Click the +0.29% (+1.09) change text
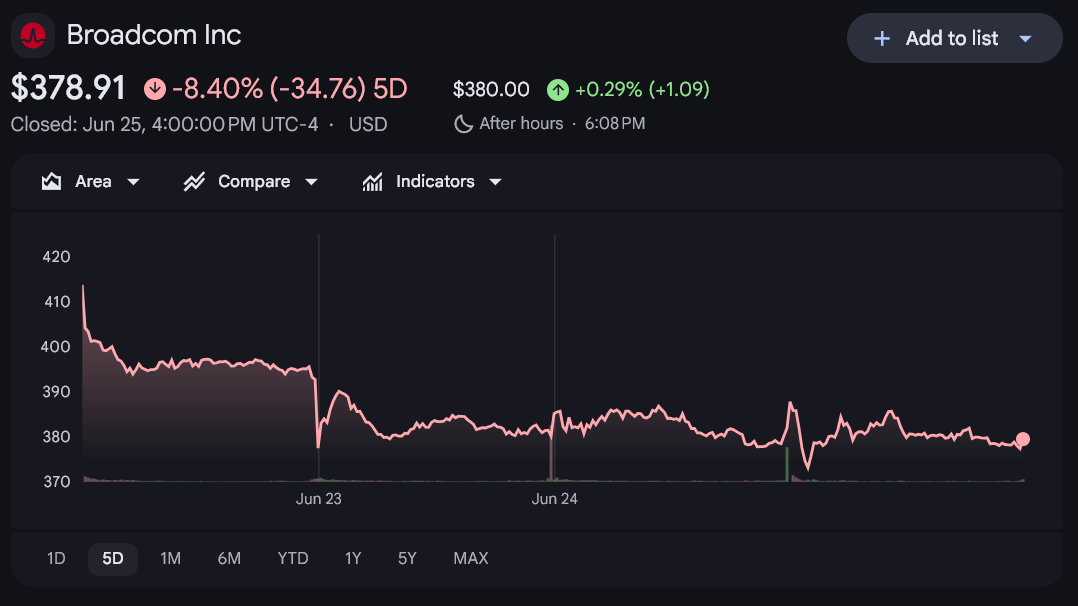 [x=642, y=89]
